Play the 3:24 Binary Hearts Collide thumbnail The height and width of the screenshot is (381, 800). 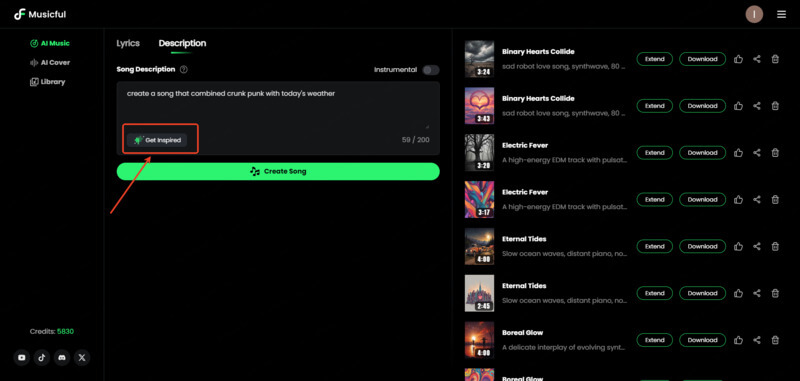click(479, 59)
